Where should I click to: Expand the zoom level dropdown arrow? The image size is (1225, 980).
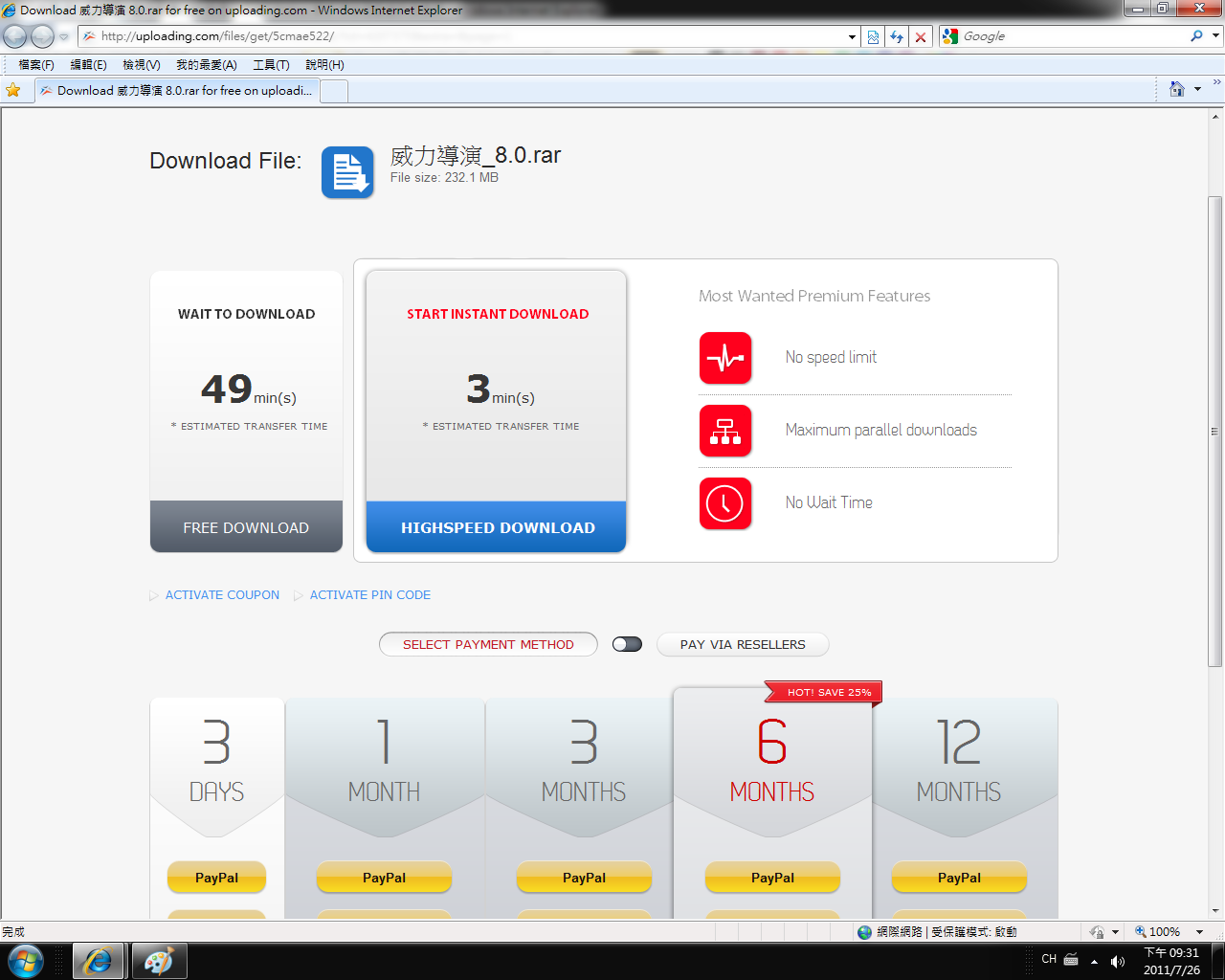(x=1199, y=932)
